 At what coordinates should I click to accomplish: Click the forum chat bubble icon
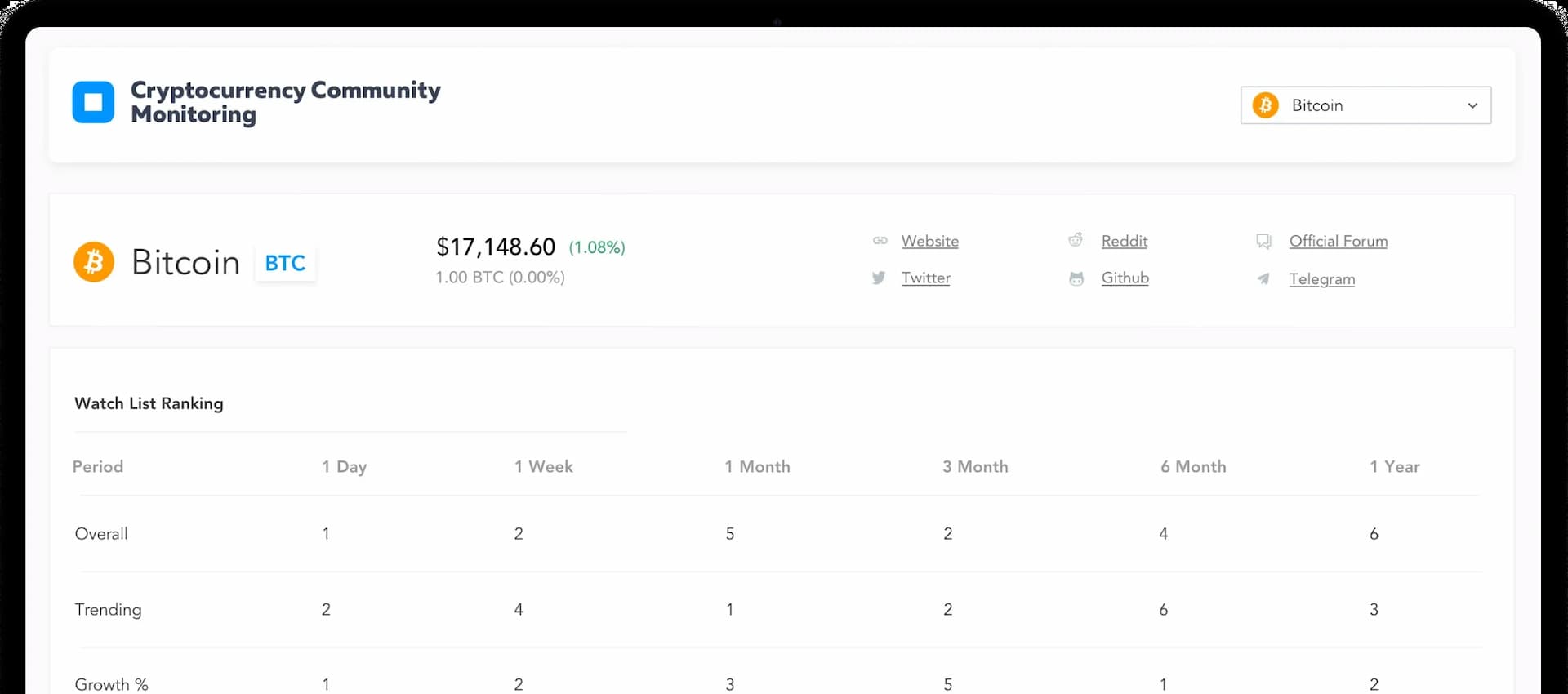point(1263,241)
